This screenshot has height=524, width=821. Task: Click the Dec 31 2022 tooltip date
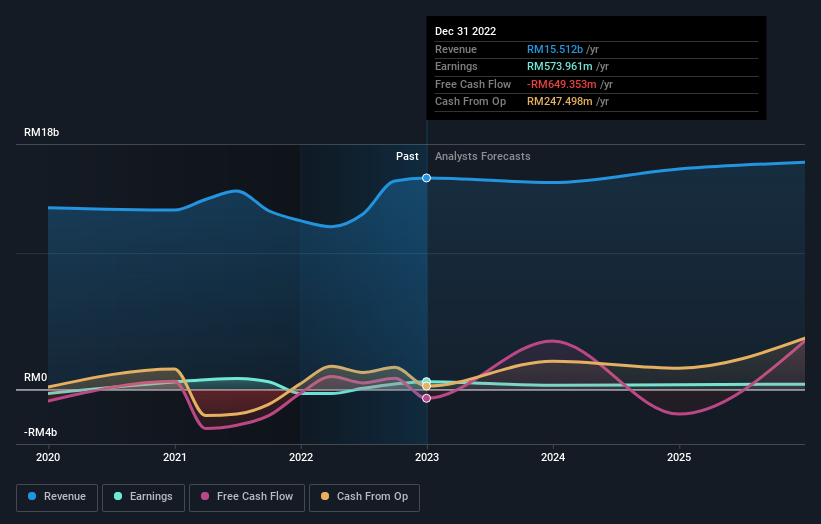(465, 31)
